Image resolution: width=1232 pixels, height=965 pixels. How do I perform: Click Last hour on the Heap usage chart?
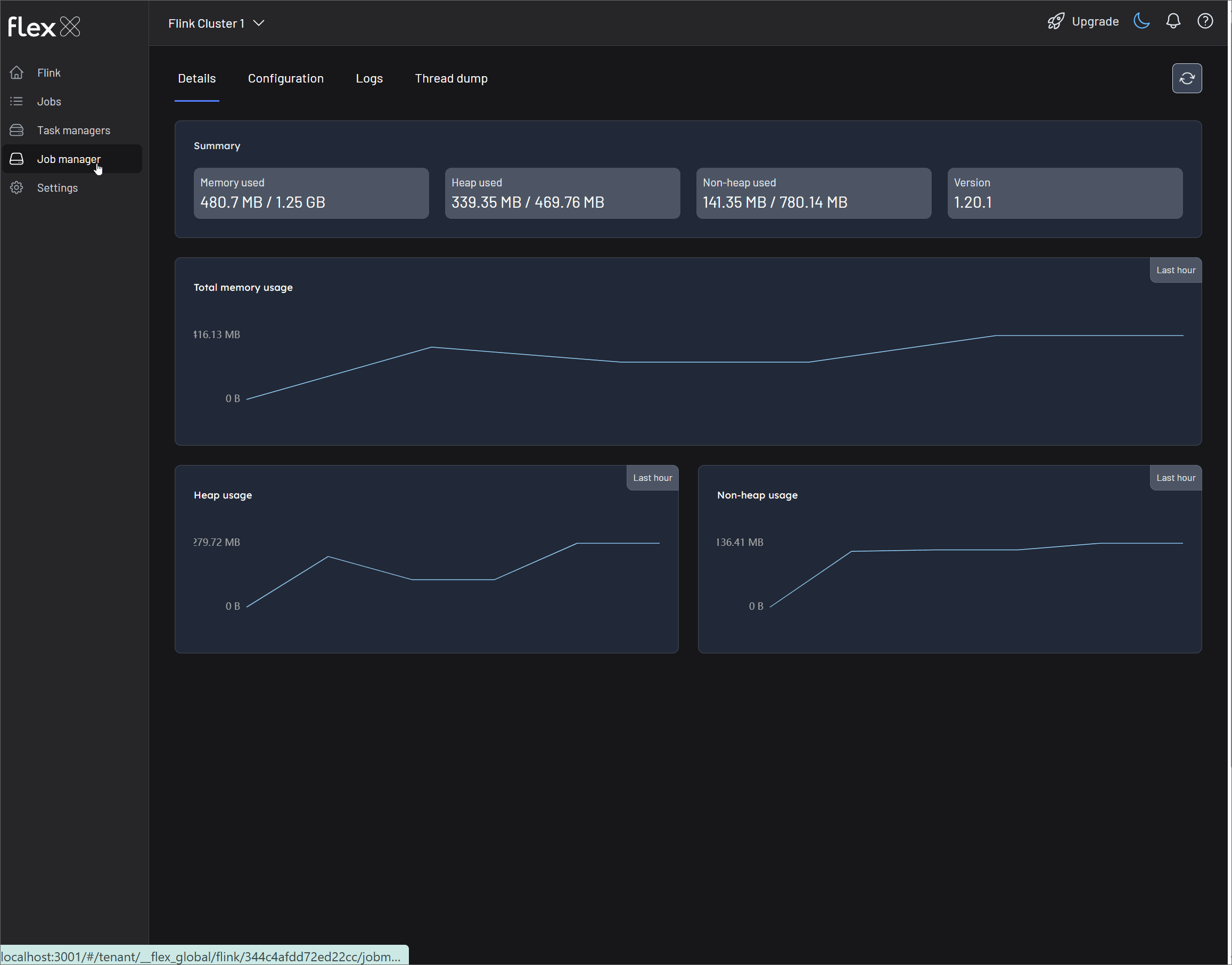point(652,478)
